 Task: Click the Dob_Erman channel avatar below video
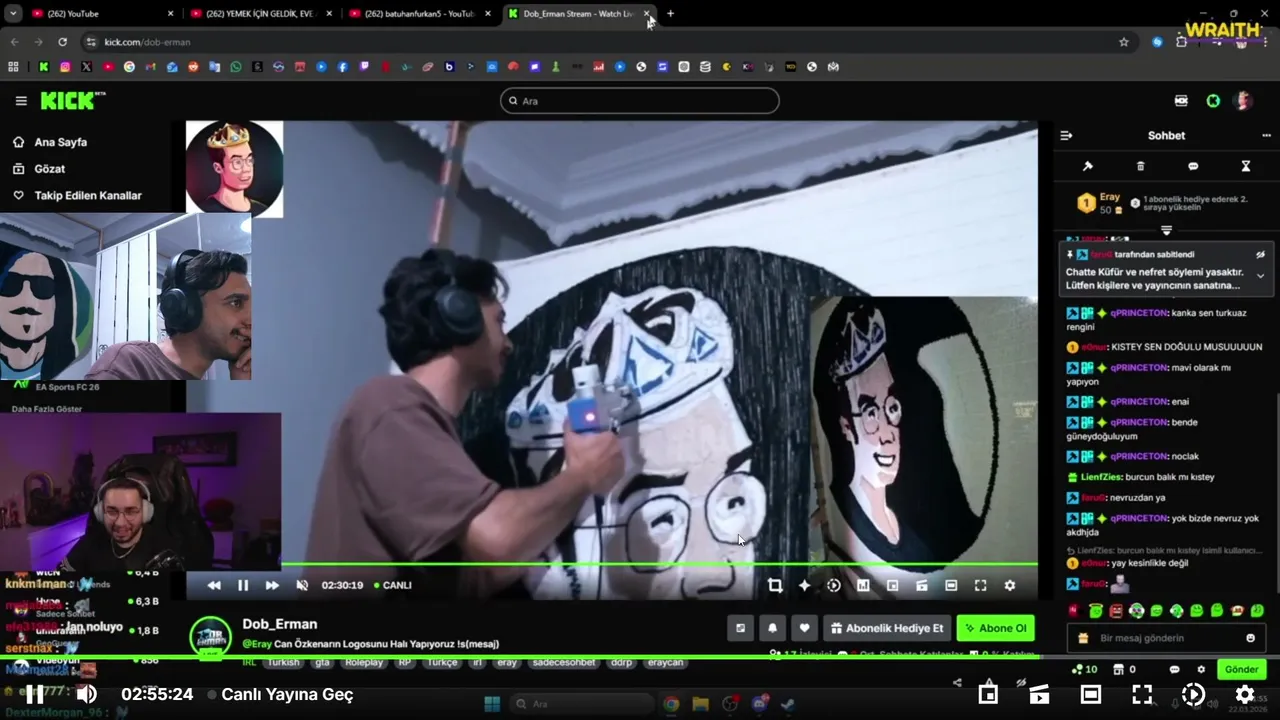(x=210, y=637)
